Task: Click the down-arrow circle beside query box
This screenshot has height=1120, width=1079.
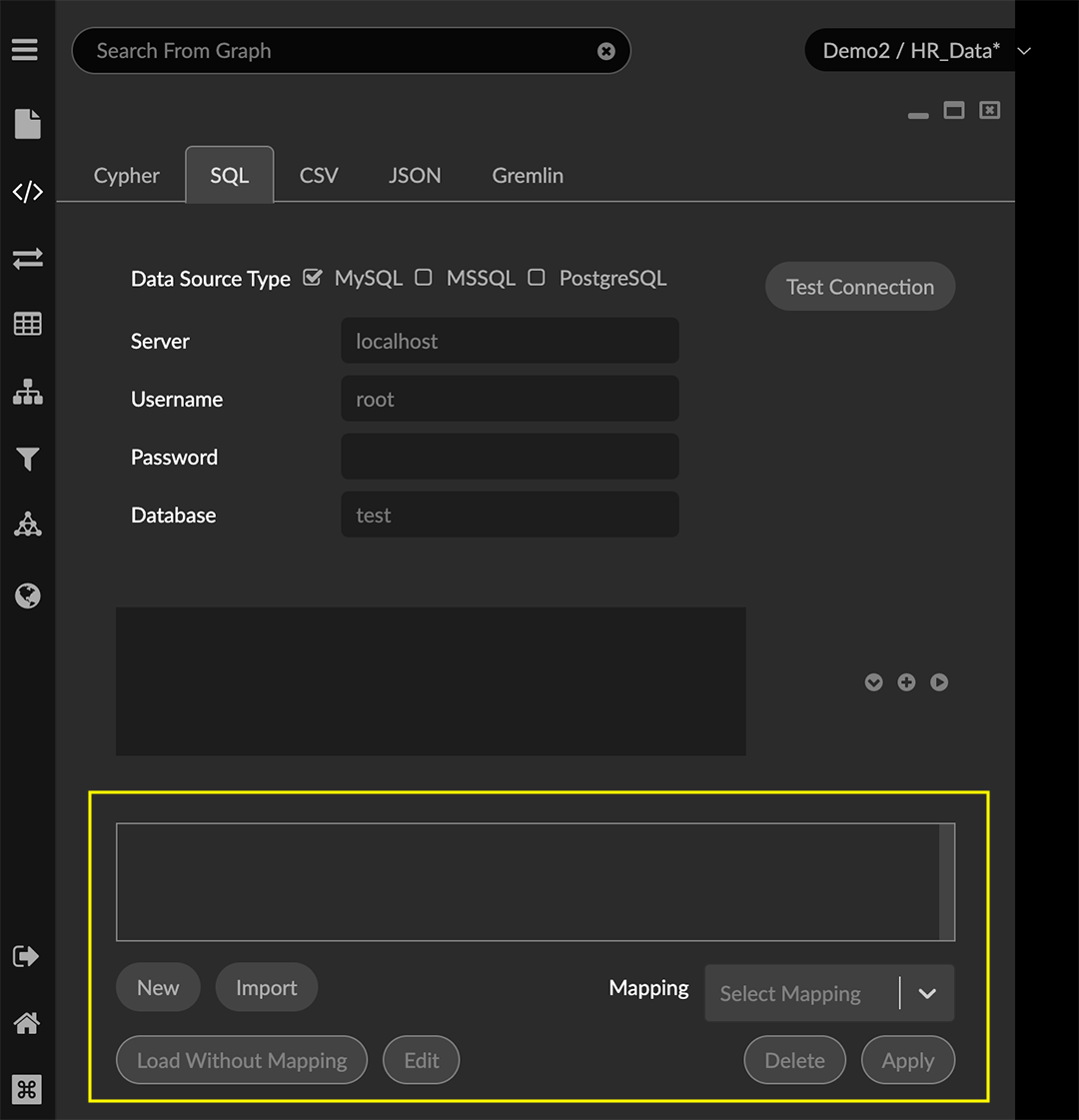Action: 874,682
